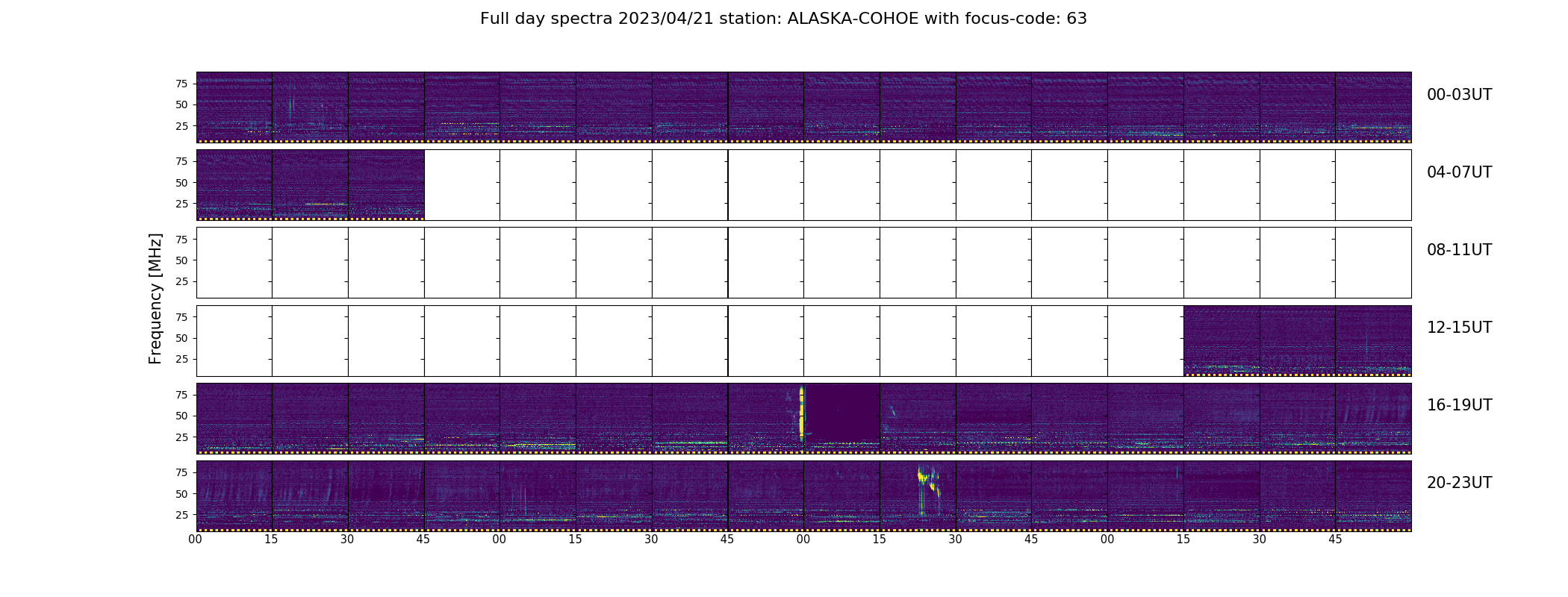Click the last spectrogram panel of the 20-23UT row
This screenshot has height=597, width=1568.
pyautogui.click(x=1373, y=496)
